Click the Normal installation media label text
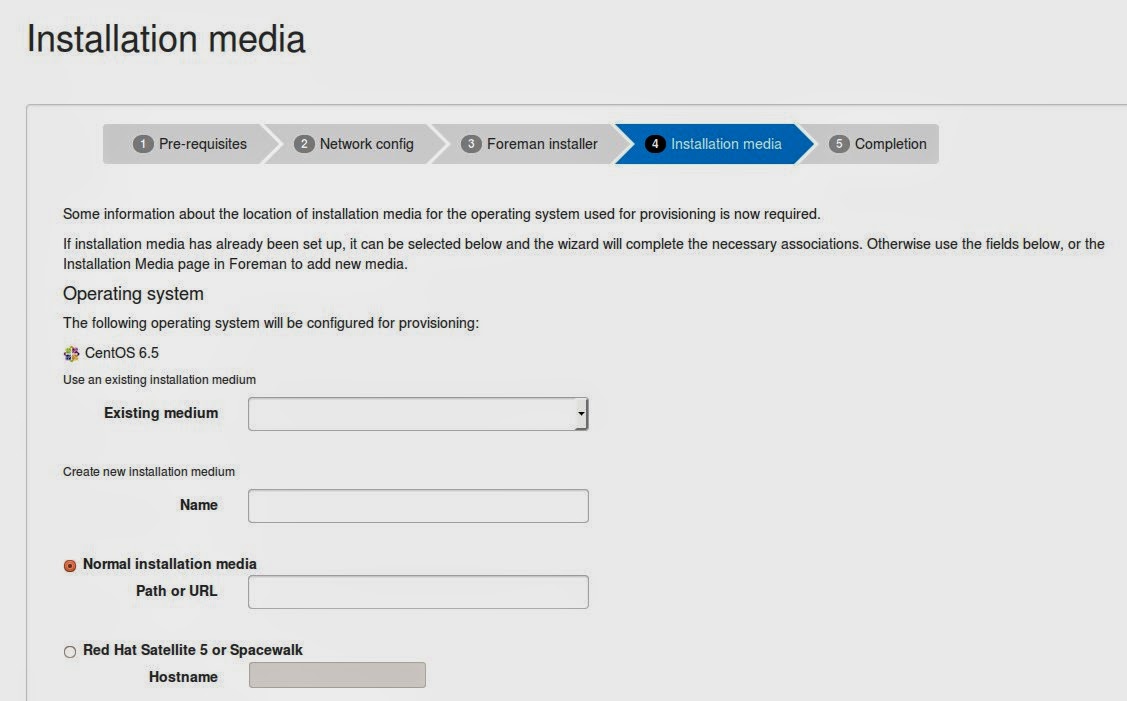1127x701 pixels. click(x=170, y=564)
